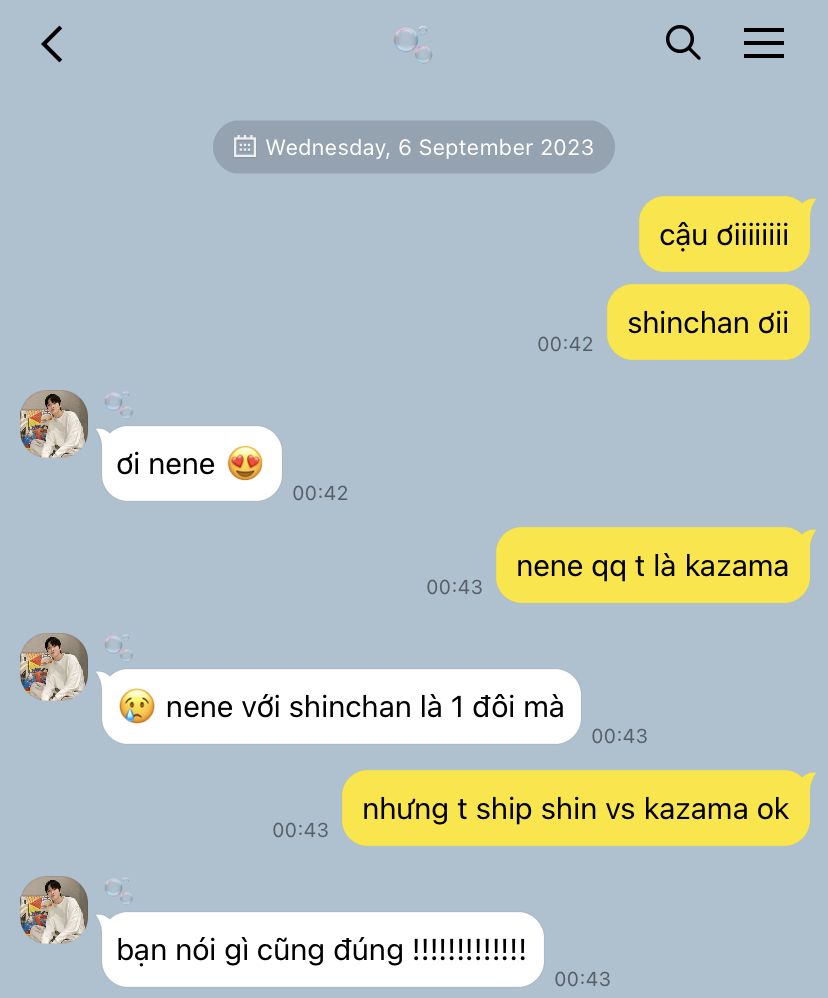828x998 pixels.
Task: Tap bubble name icon above crying emoji message
Action: [x=118, y=647]
